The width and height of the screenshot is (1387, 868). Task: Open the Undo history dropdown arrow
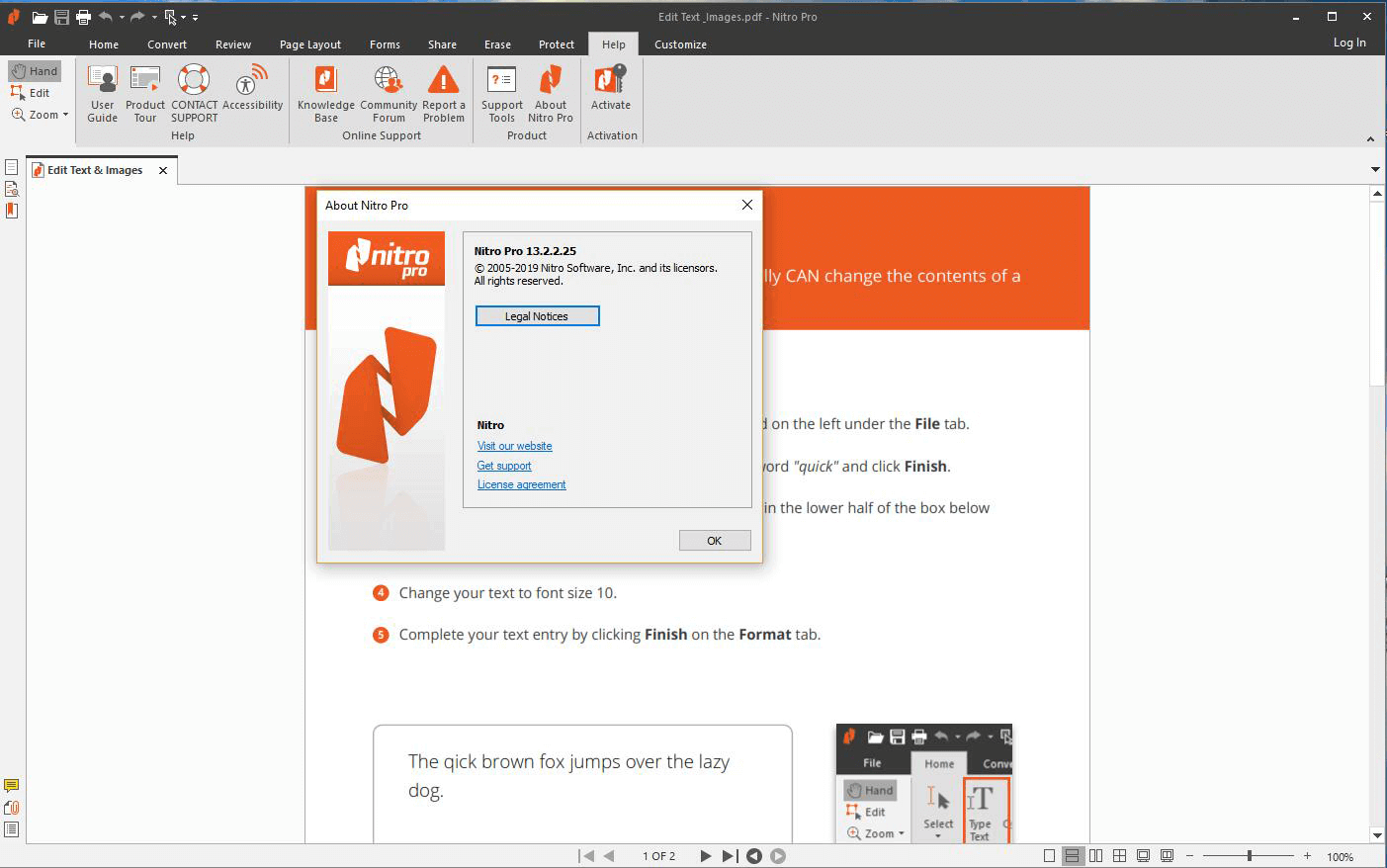click(122, 17)
